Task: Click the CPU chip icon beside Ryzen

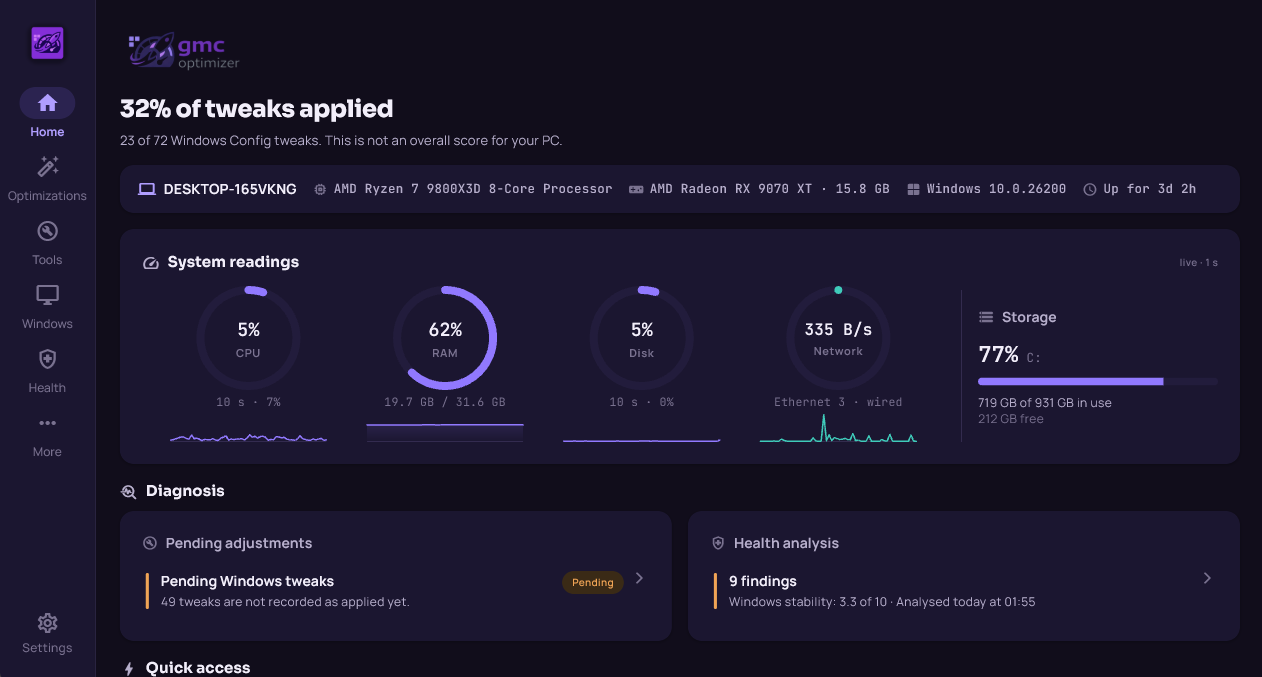Action: [320, 189]
